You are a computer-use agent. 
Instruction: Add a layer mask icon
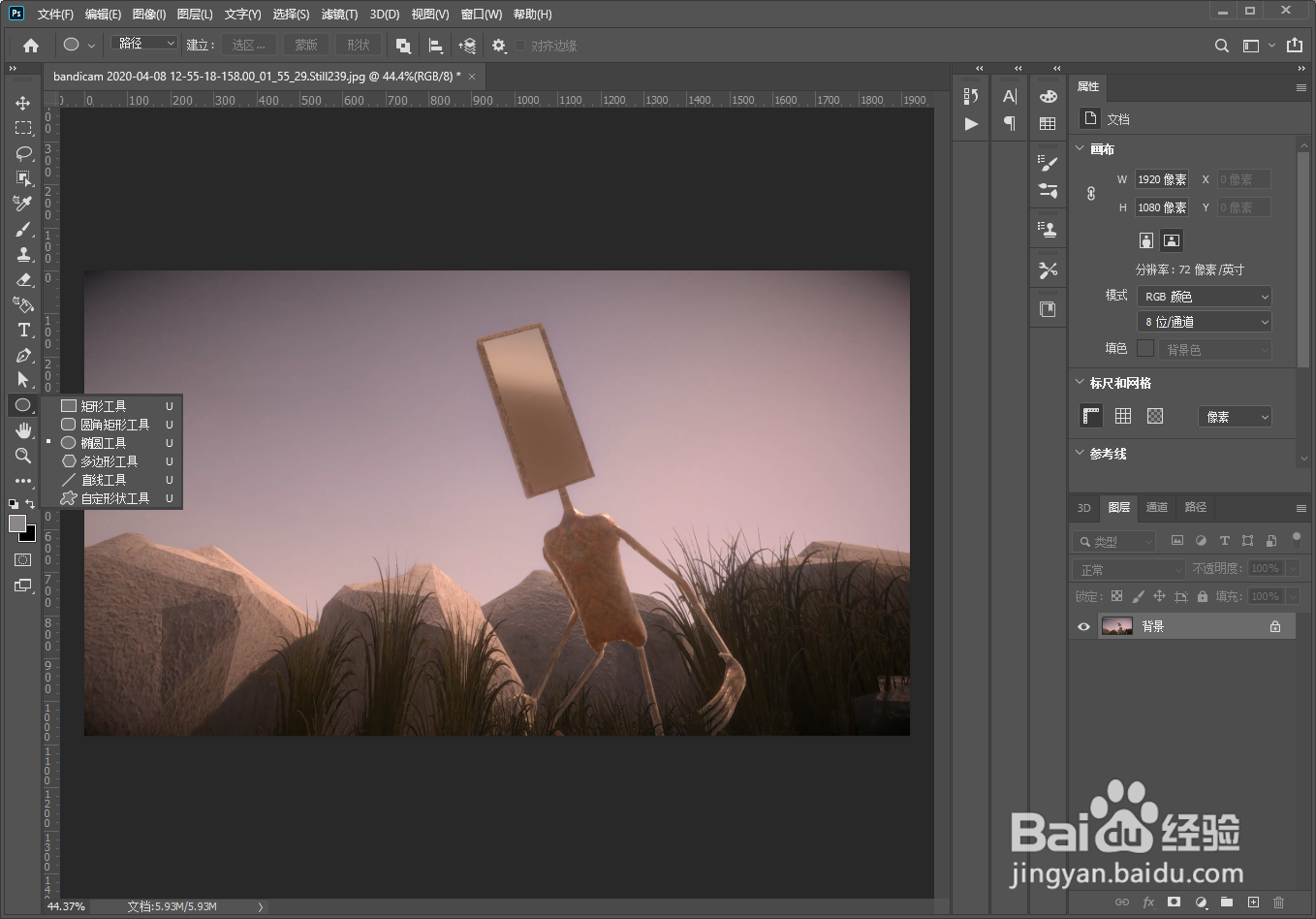[1175, 903]
